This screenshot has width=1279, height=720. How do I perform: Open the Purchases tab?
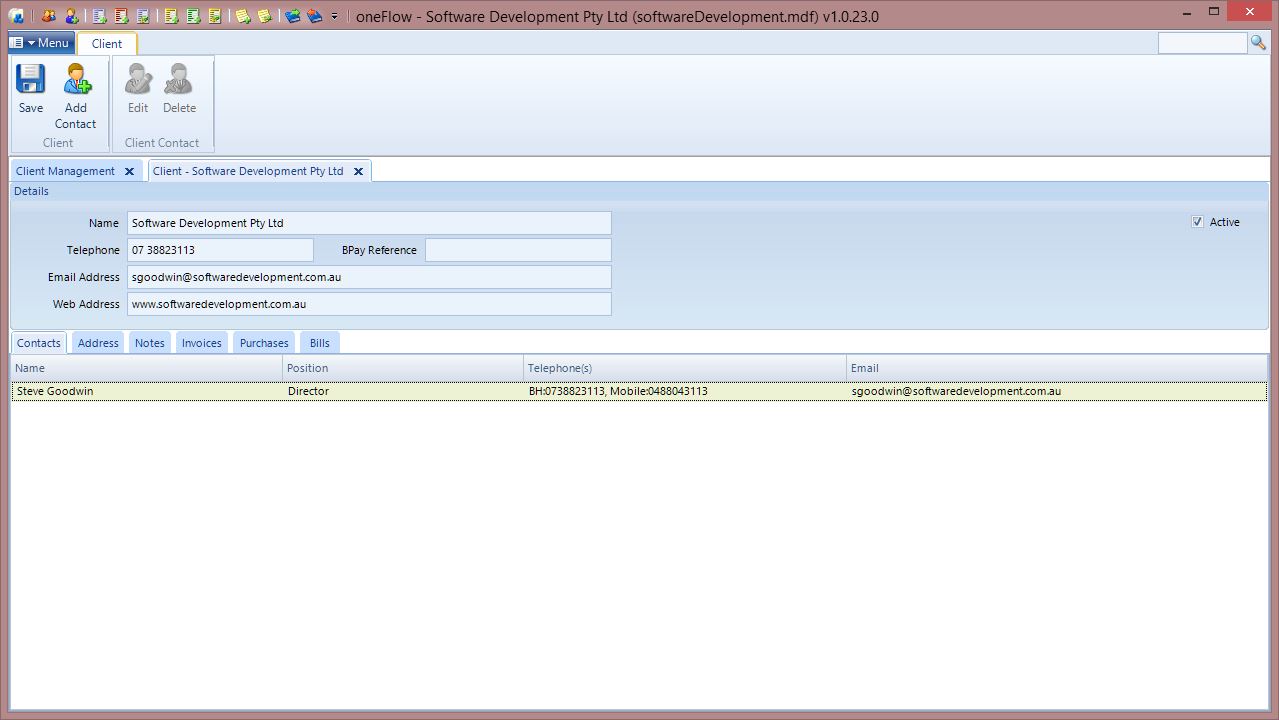264,343
